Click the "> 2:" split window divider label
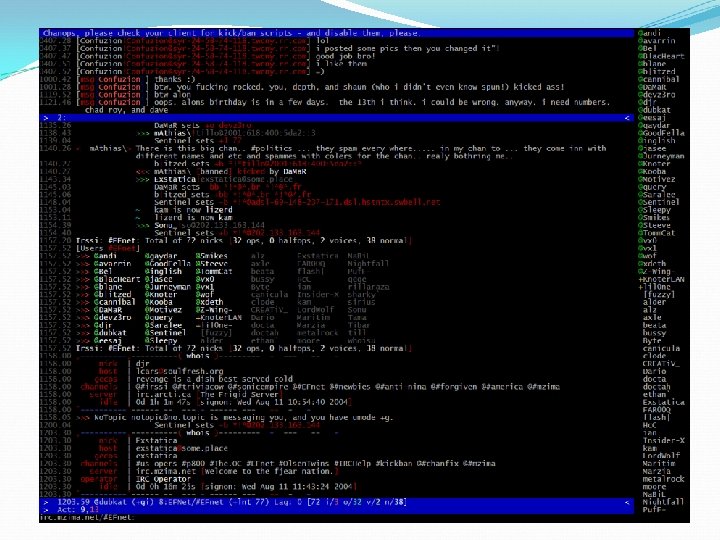The width and height of the screenshot is (720, 540). (x=55, y=118)
